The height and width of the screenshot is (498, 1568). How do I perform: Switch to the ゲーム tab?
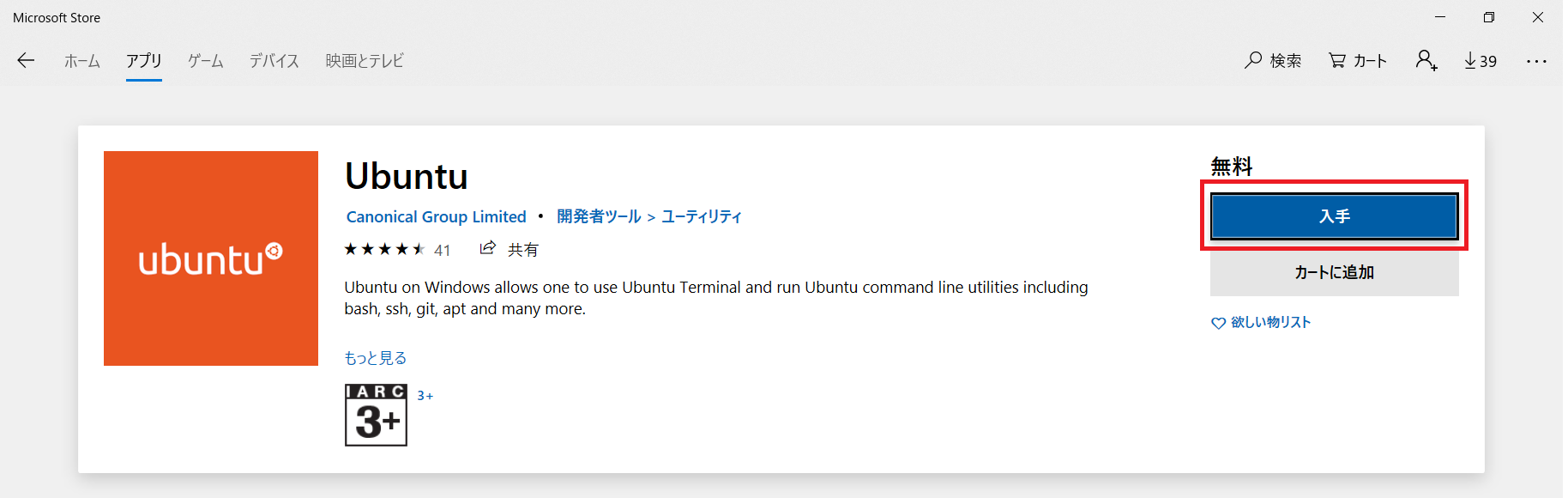[206, 61]
